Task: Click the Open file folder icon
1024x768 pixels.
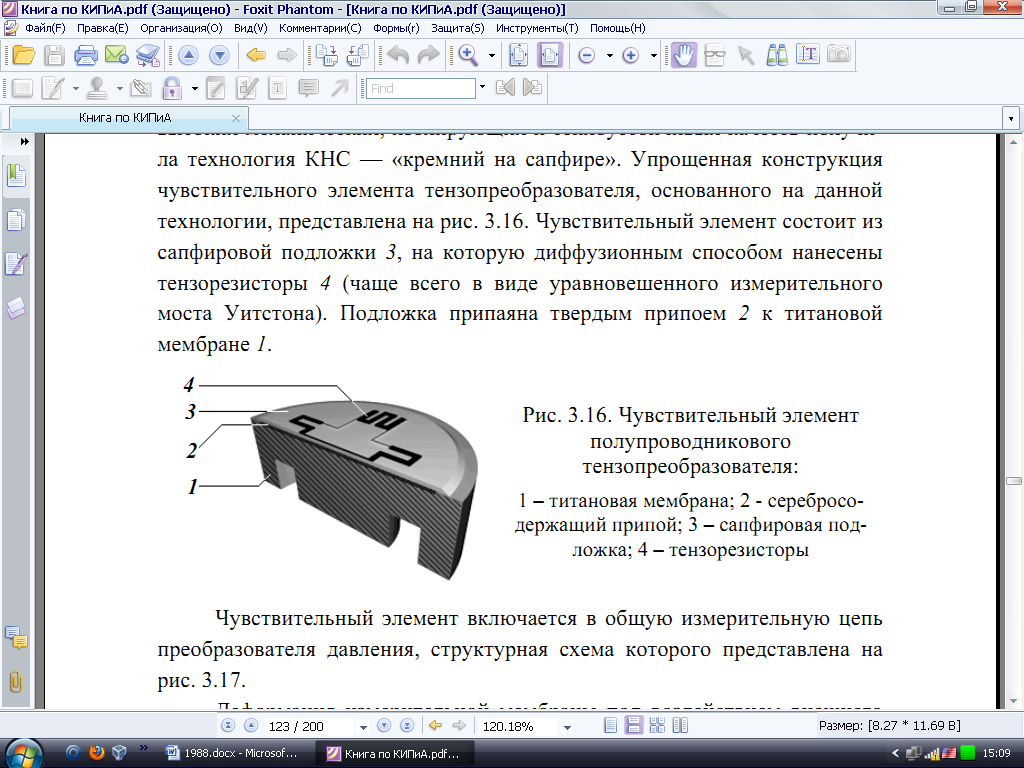Action: (x=24, y=56)
